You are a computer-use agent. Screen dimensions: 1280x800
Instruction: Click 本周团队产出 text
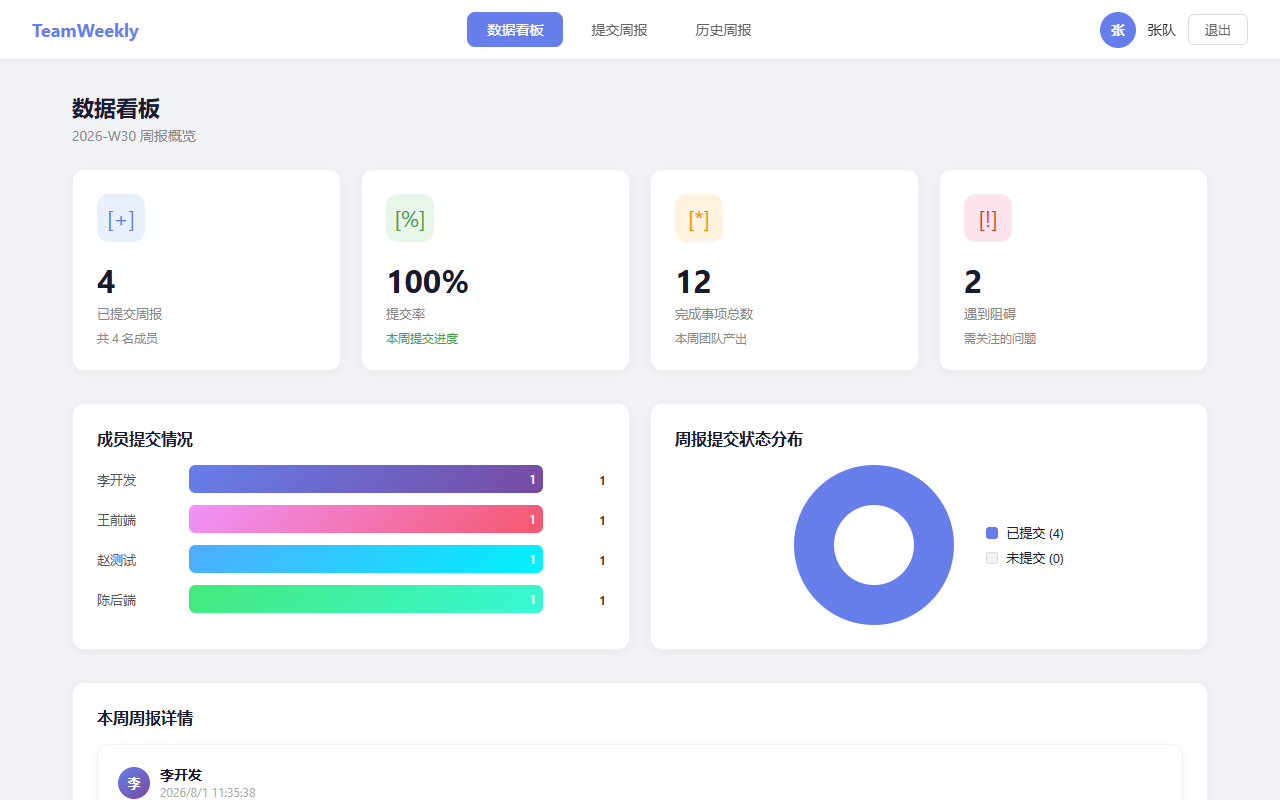[711, 339]
